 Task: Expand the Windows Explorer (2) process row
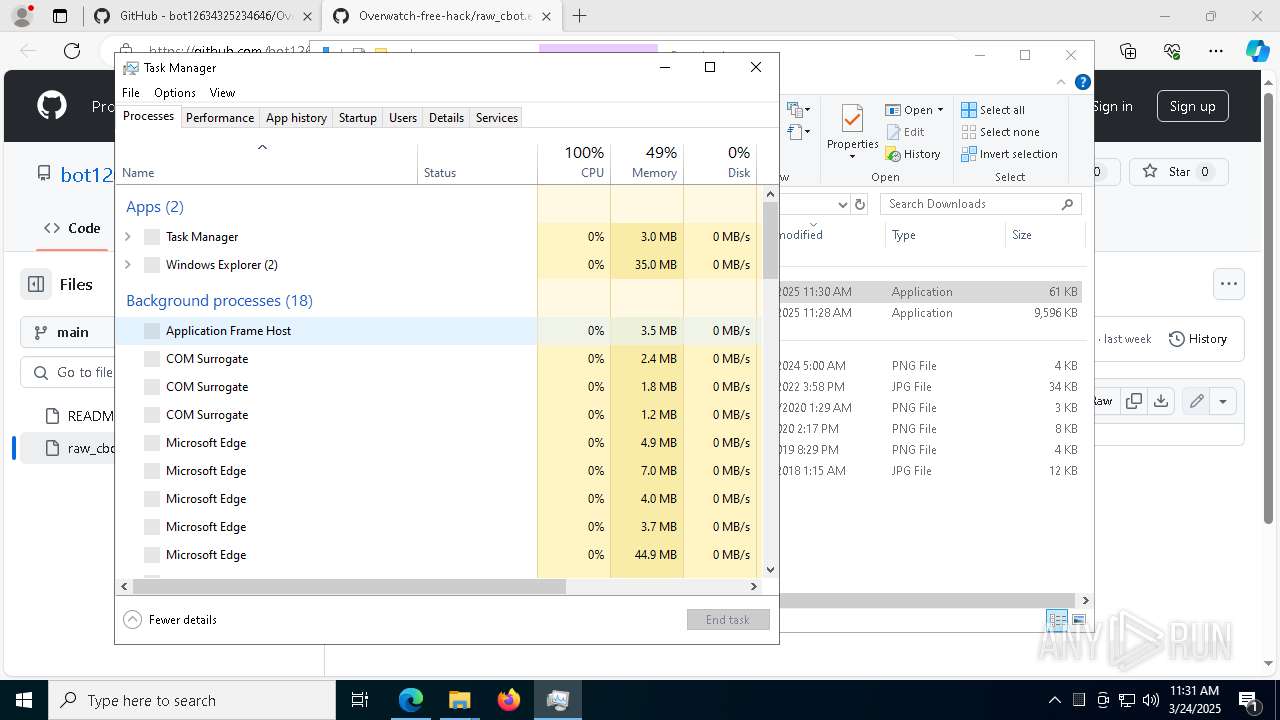127,265
